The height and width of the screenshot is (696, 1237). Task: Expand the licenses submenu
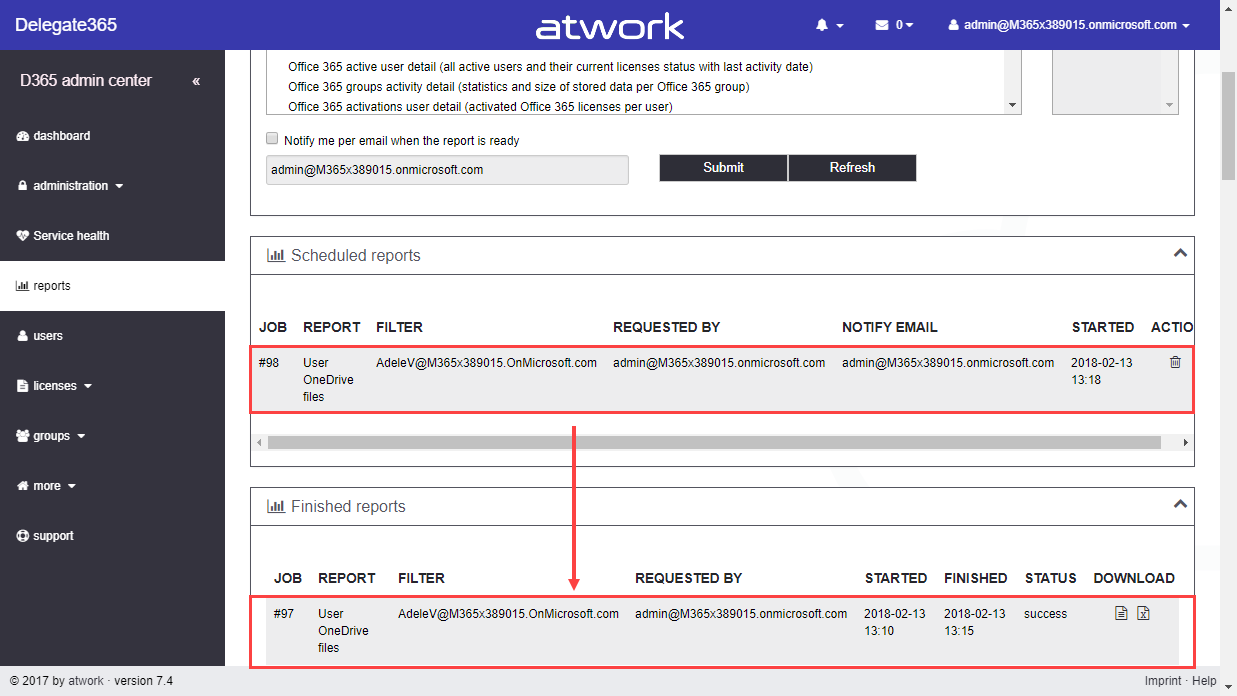coord(62,386)
